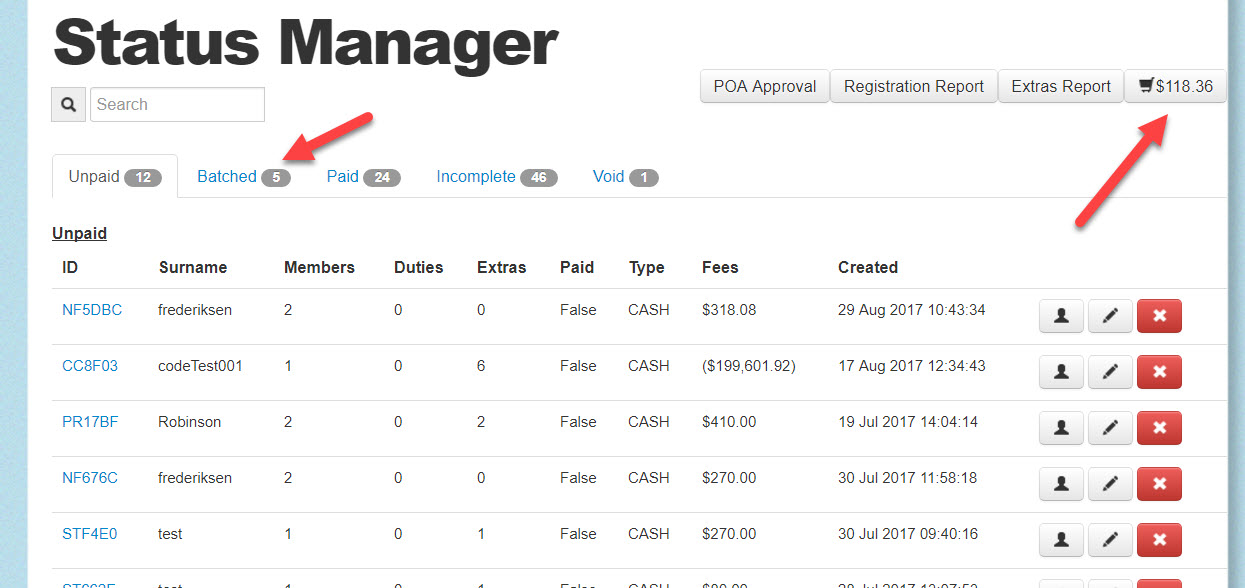Viewport: 1245px width, 588px height.
Task: Click the search magnifier icon button
Action: [x=68, y=104]
